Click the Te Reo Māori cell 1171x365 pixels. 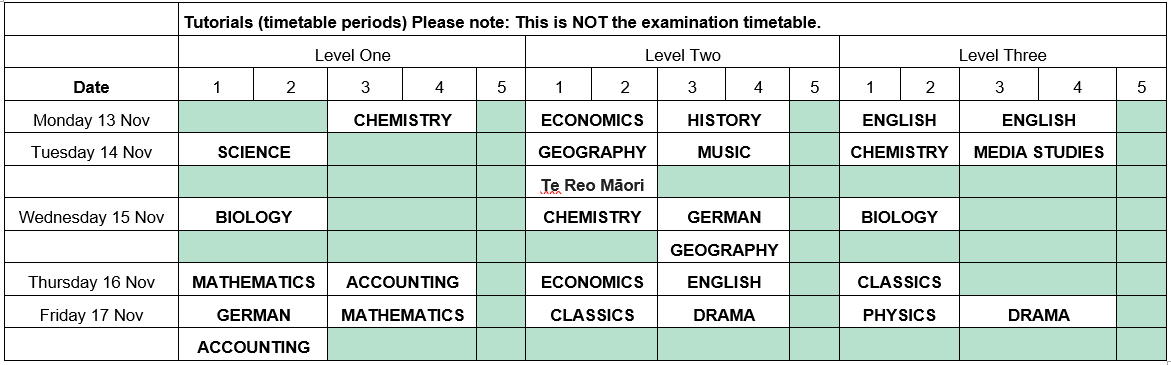[x=591, y=184]
